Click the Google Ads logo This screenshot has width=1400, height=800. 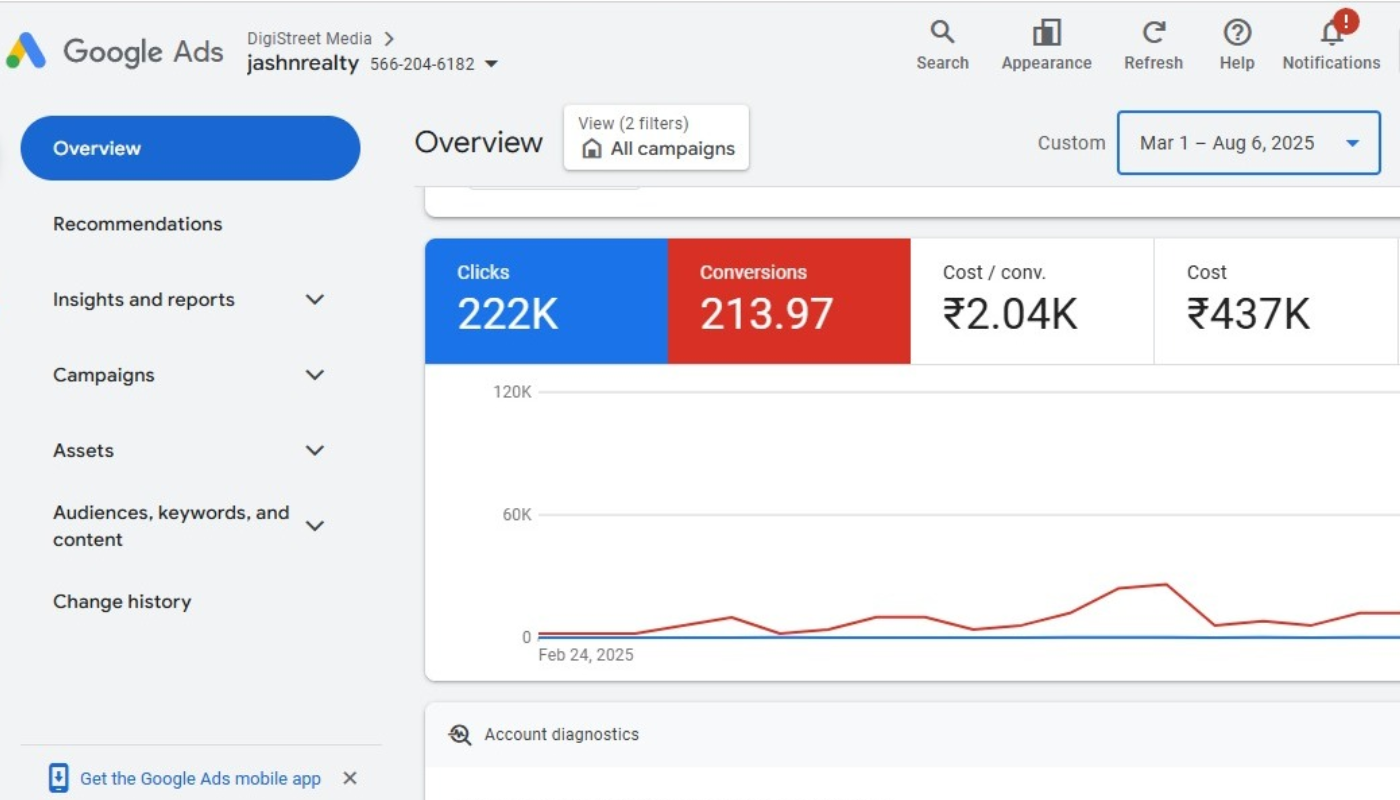(x=26, y=51)
